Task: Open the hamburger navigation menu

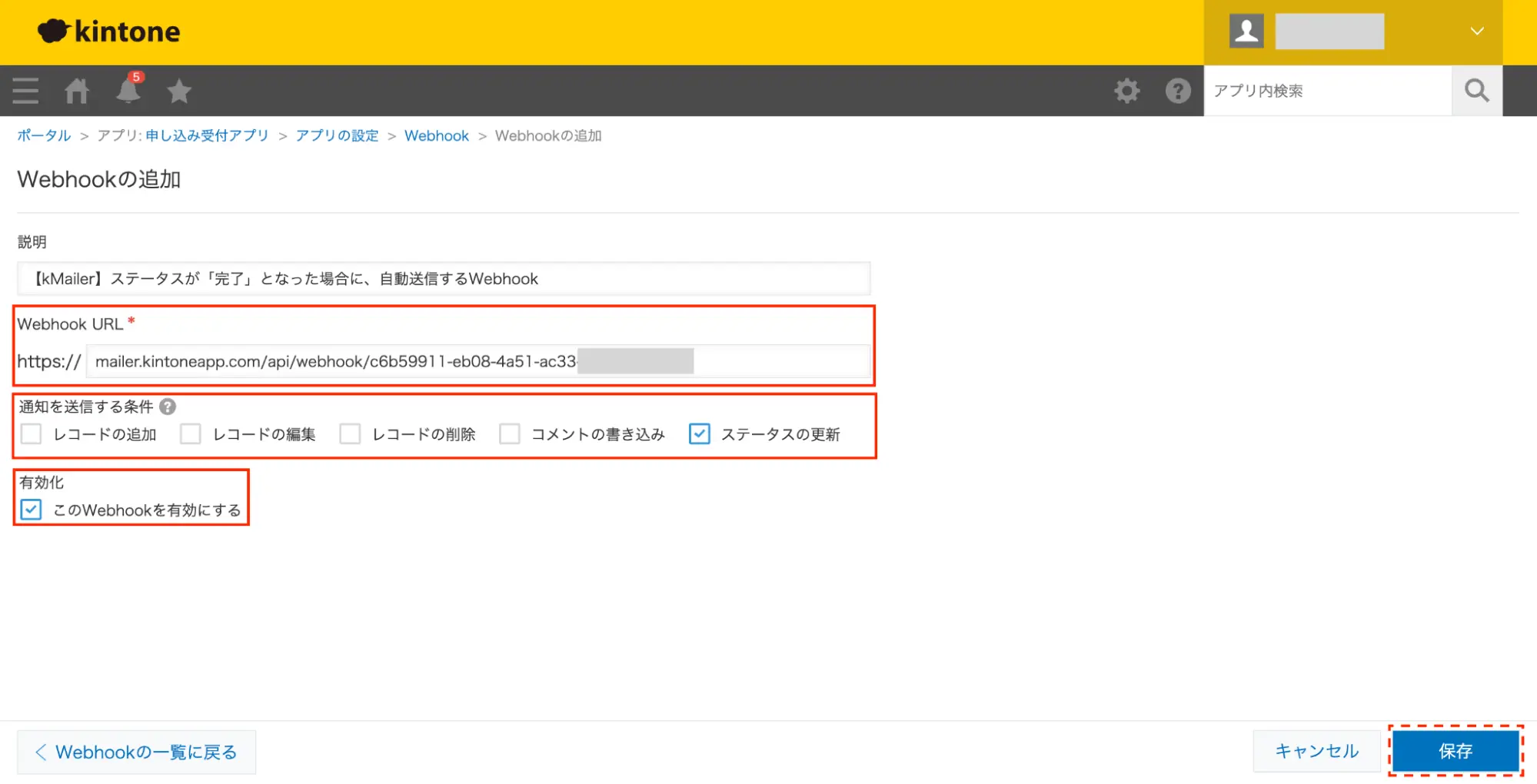Action: pos(25,91)
